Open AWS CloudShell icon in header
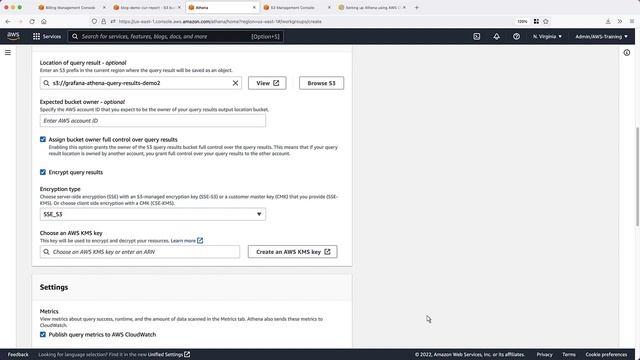 [476, 36]
